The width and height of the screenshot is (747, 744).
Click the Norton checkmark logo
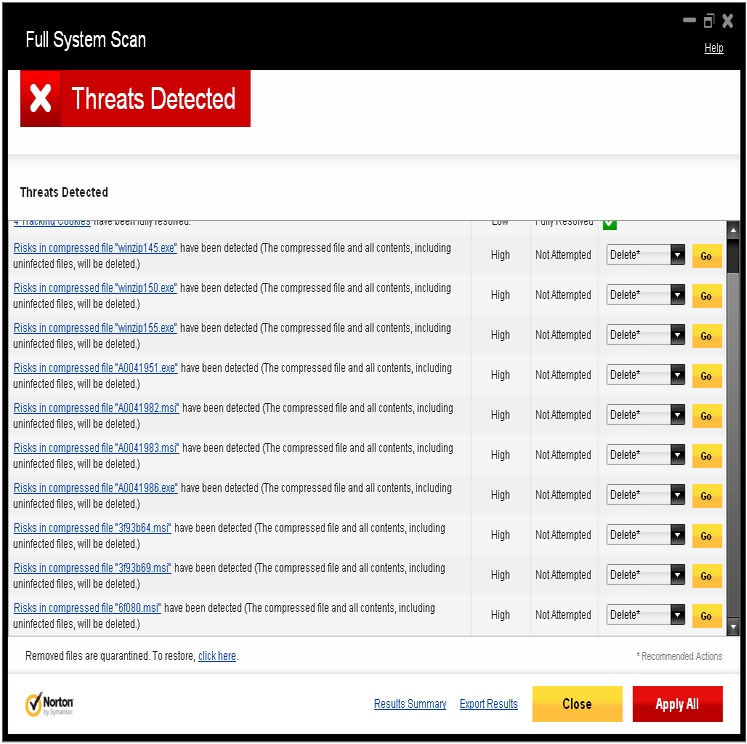click(34, 704)
